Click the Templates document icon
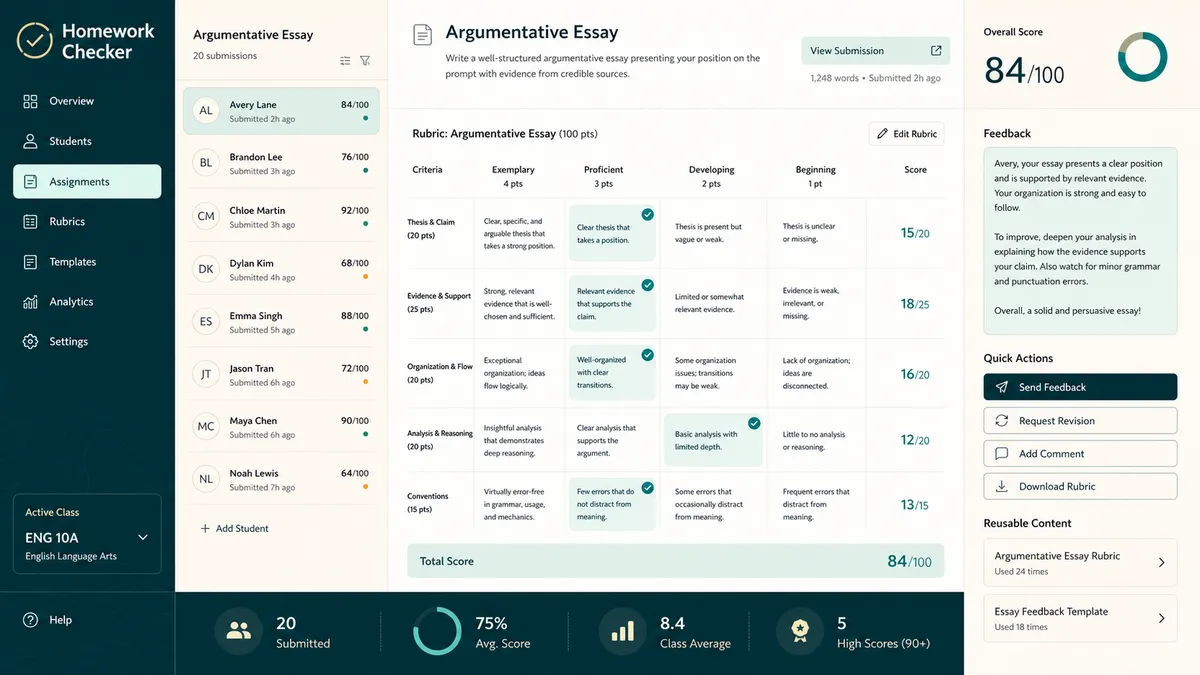Viewport: 1200px width, 675px height. 30,262
